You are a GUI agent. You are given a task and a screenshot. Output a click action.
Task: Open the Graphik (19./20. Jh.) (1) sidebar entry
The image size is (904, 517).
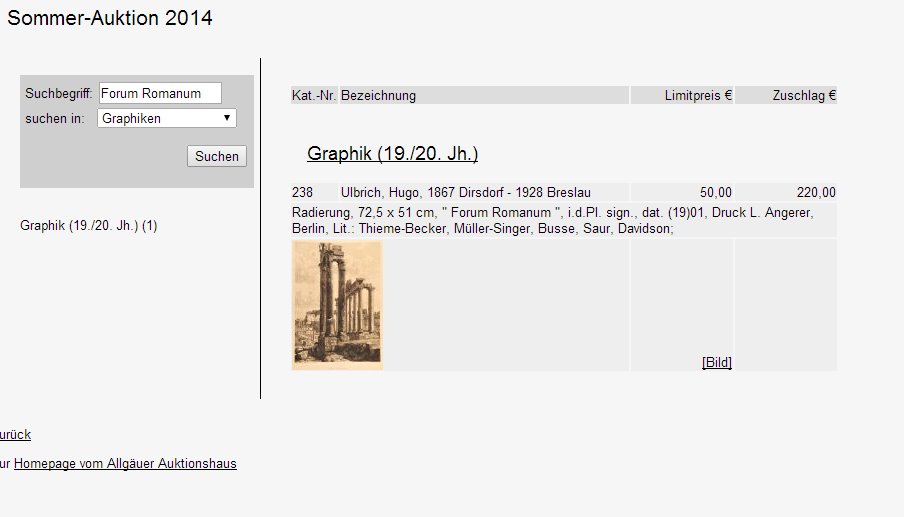coord(89,225)
